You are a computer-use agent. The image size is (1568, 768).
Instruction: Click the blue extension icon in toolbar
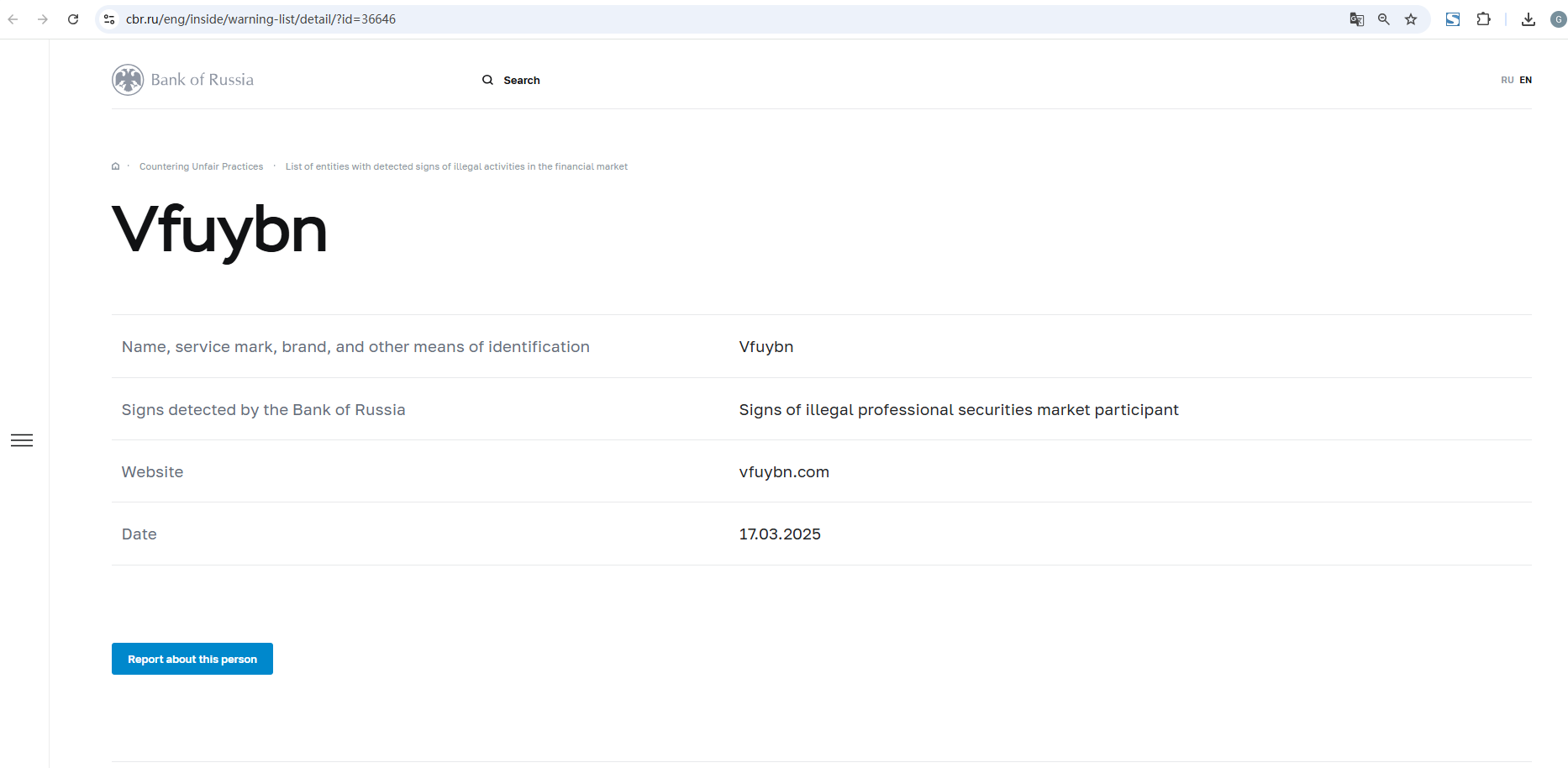1452,19
